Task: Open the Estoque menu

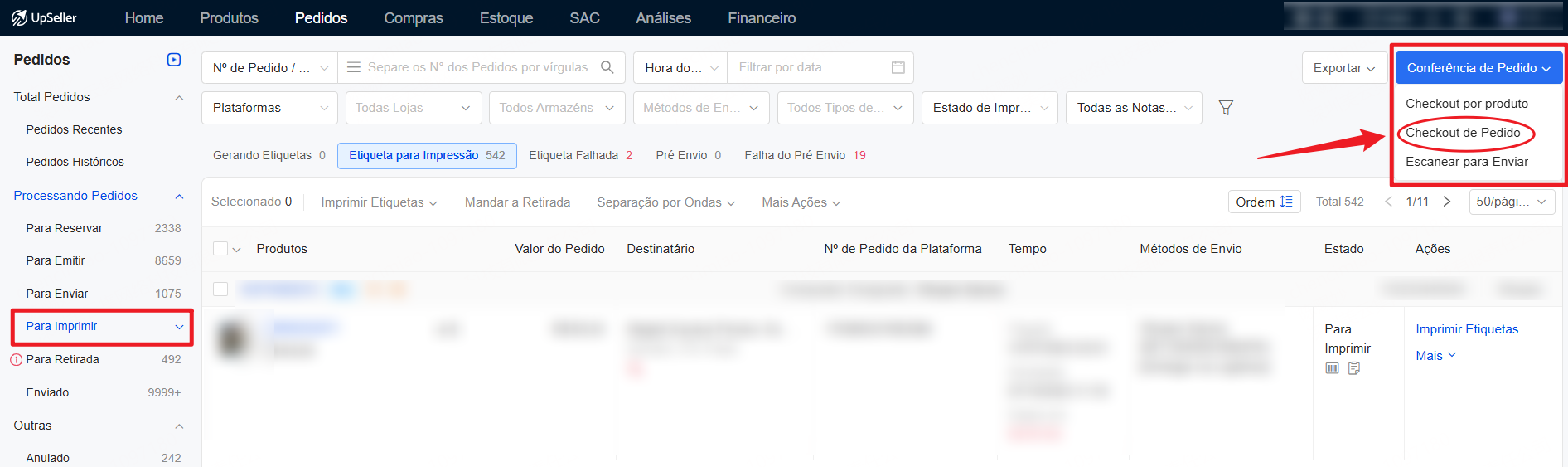Action: click(506, 18)
